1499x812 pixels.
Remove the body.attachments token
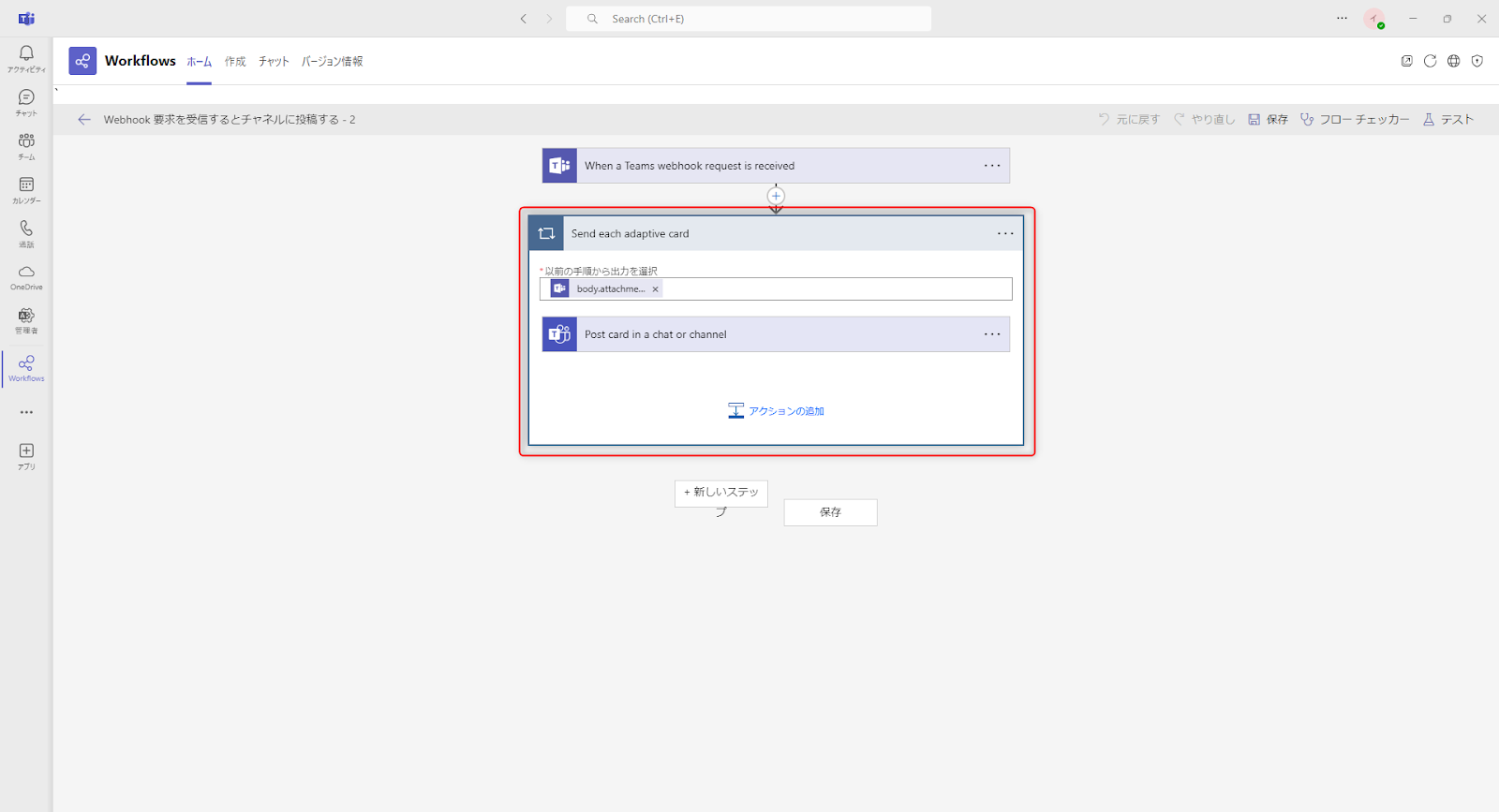coord(655,289)
